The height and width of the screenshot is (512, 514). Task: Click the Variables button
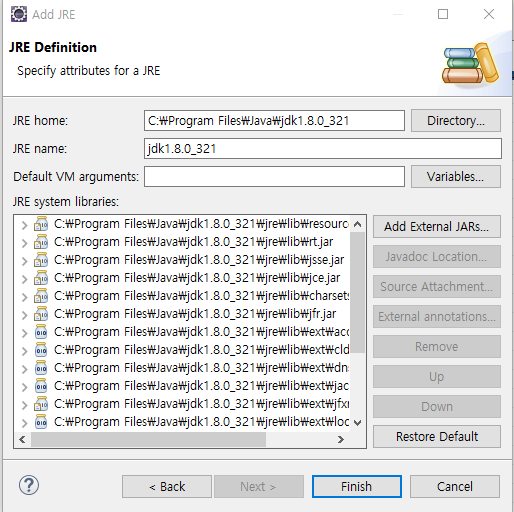pyautogui.click(x=456, y=176)
